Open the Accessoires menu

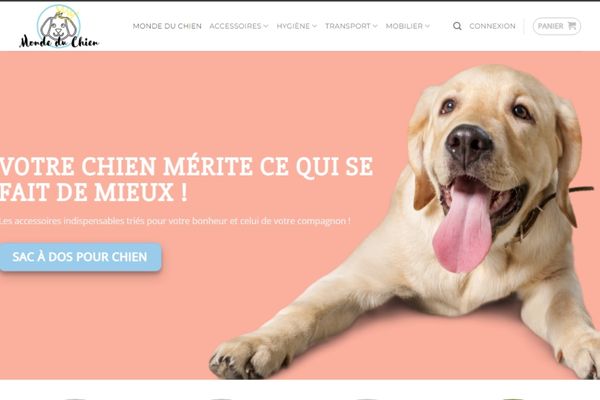tap(235, 26)
